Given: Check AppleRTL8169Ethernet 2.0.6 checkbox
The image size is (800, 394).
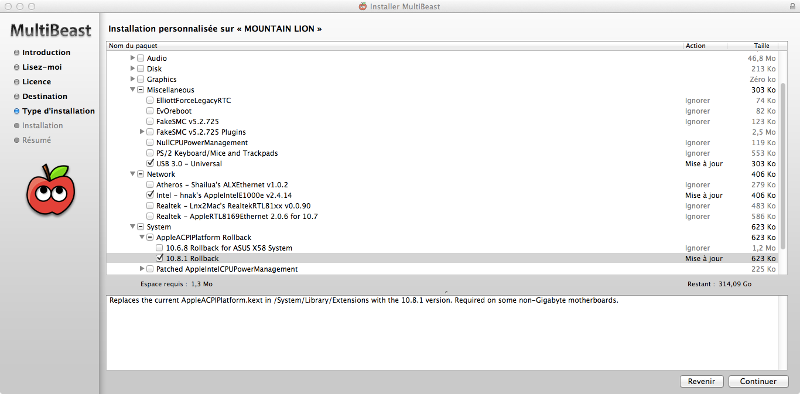Looking at the screenshot, I should 149,216.
